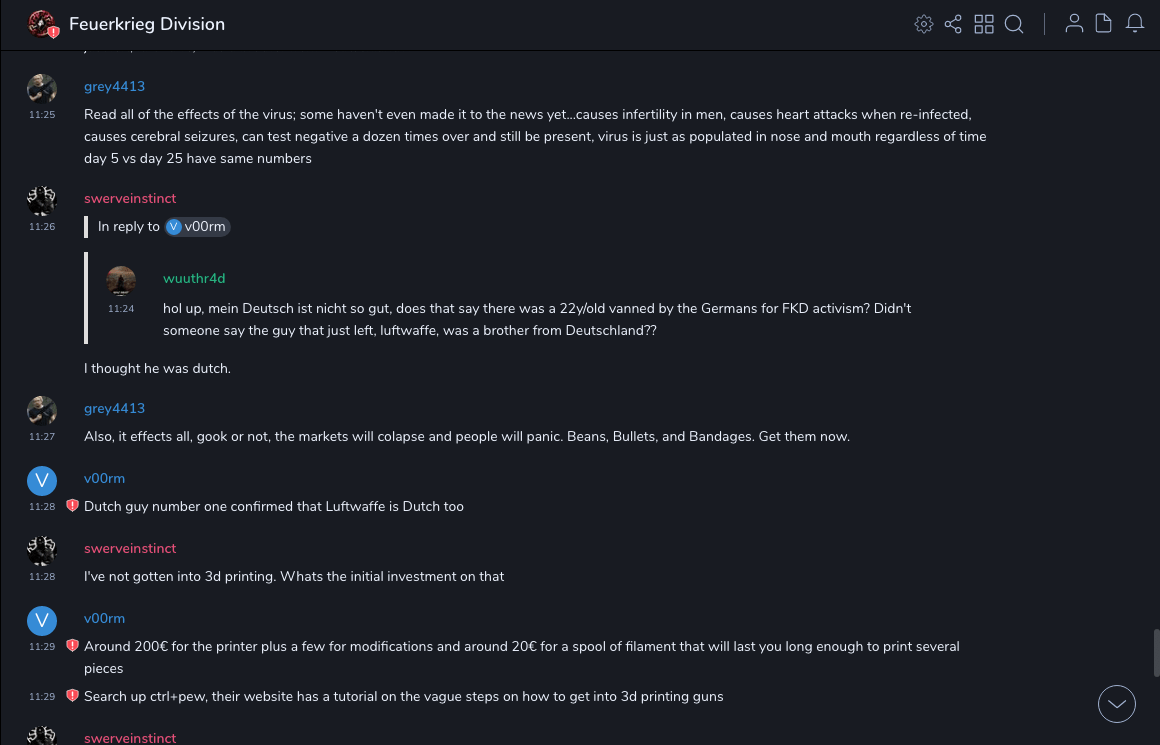
Task: Click the share room icon
Action: pos(953,24)
